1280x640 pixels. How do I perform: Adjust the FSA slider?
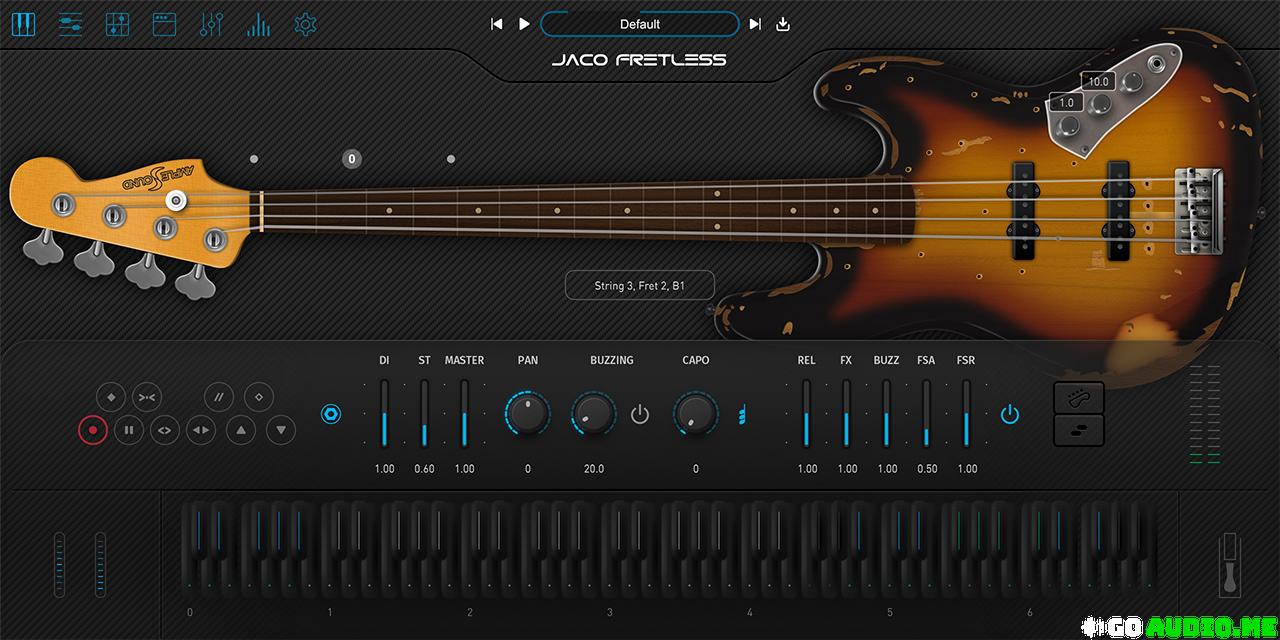tap(926, 413)
